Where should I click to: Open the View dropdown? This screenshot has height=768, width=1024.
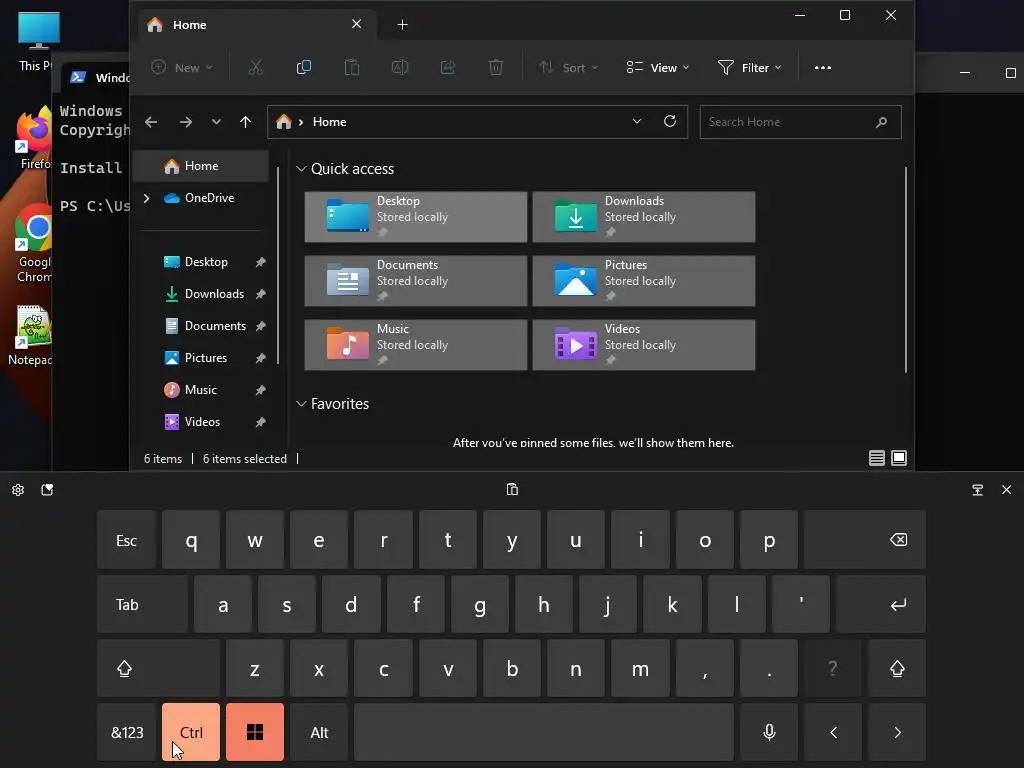pos(658,67)
